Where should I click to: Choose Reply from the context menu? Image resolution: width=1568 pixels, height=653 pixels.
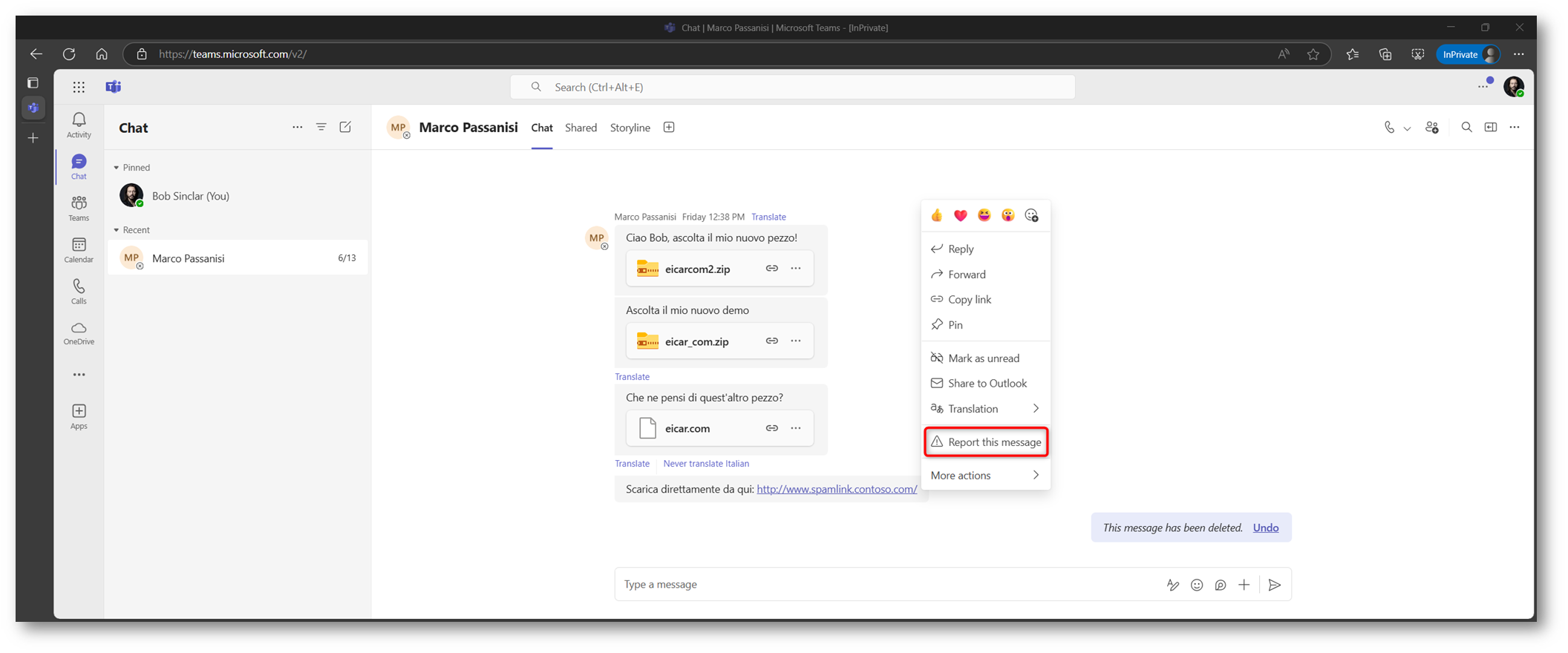coord(986,249)
